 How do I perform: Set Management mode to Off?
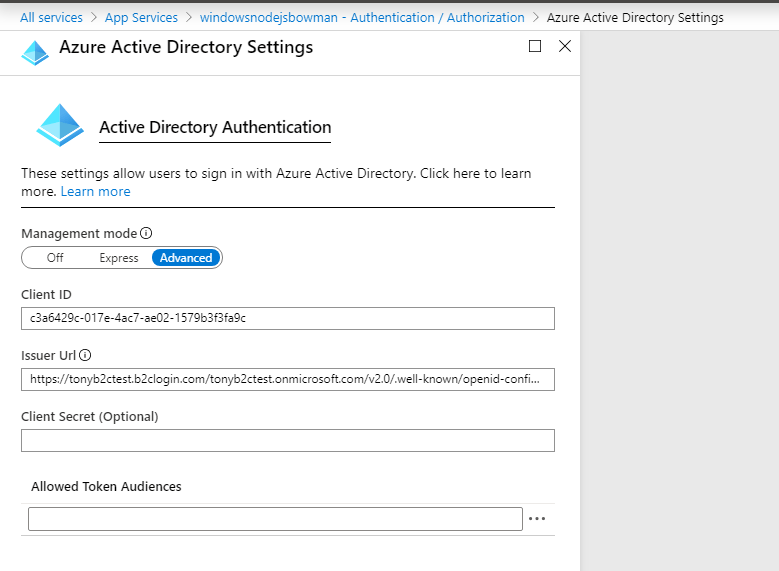click(x=55, y=257)
